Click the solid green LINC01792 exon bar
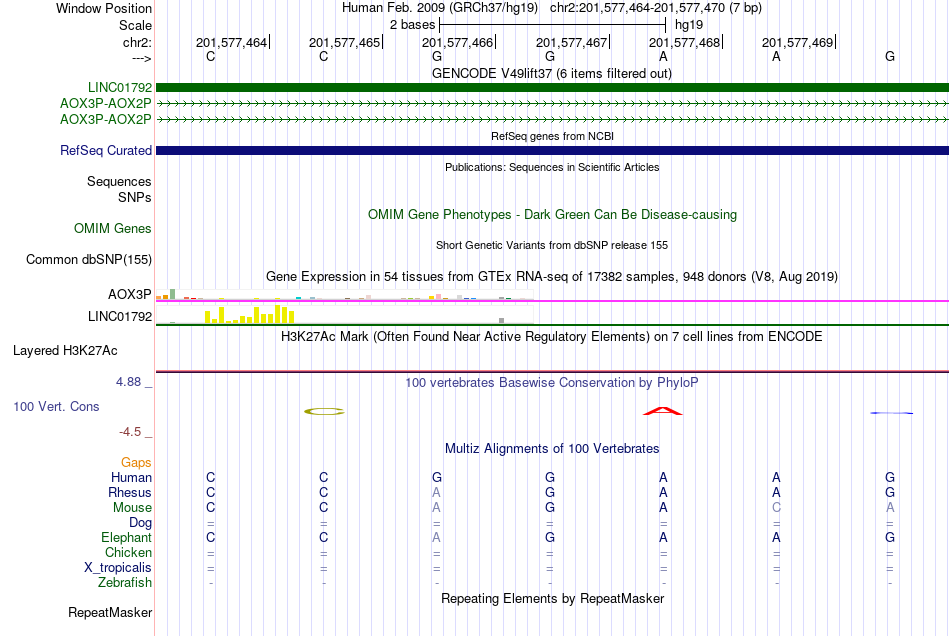This screenshot has height=636, width=950. pos(552,87)
